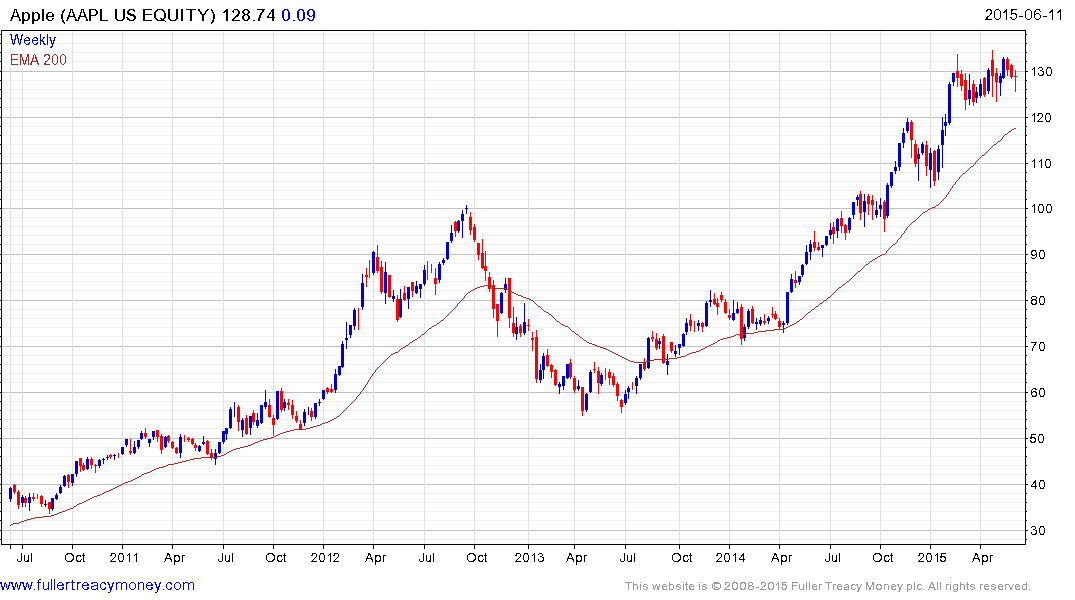1075x600 pixels.
Task: Open the www.fullertreacymoney.com link
Action: point(97,586)
